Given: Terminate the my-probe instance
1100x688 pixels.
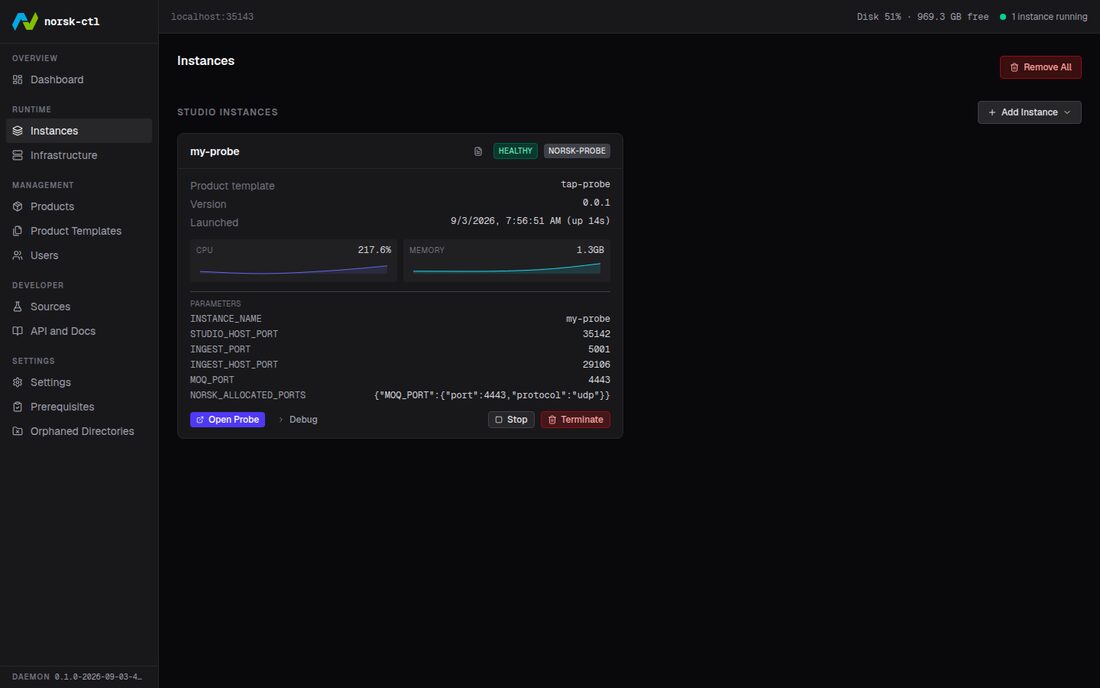Looking at the screenshot, I should click(x=575, y=420).
